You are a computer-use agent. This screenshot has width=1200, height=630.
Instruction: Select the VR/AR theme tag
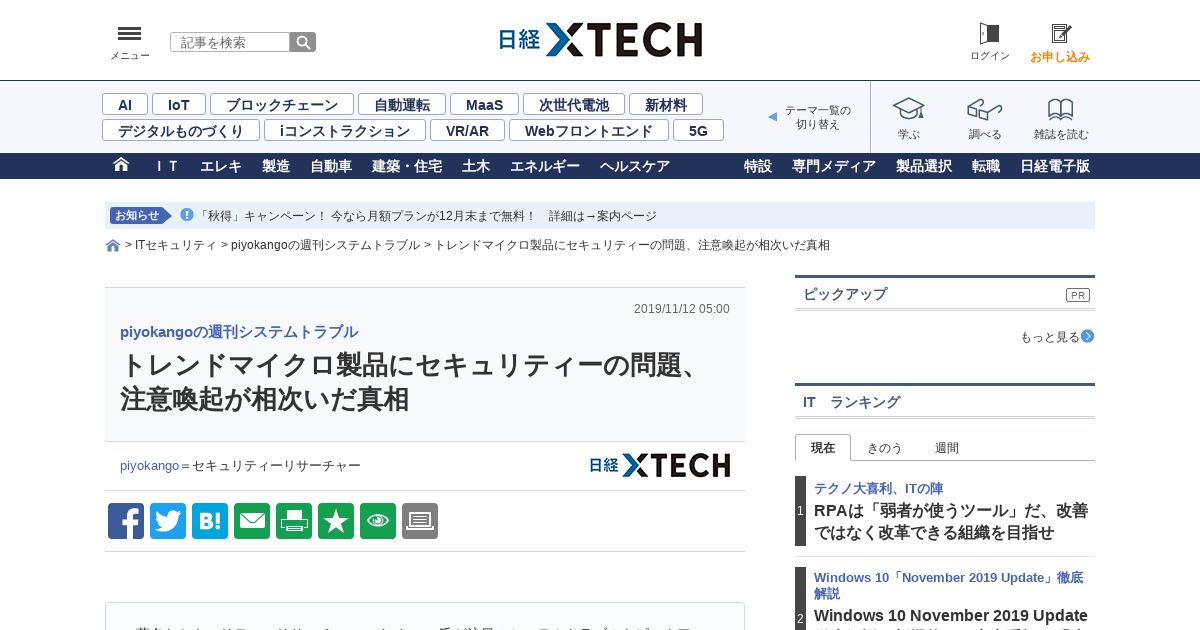(x=467, y=130)
